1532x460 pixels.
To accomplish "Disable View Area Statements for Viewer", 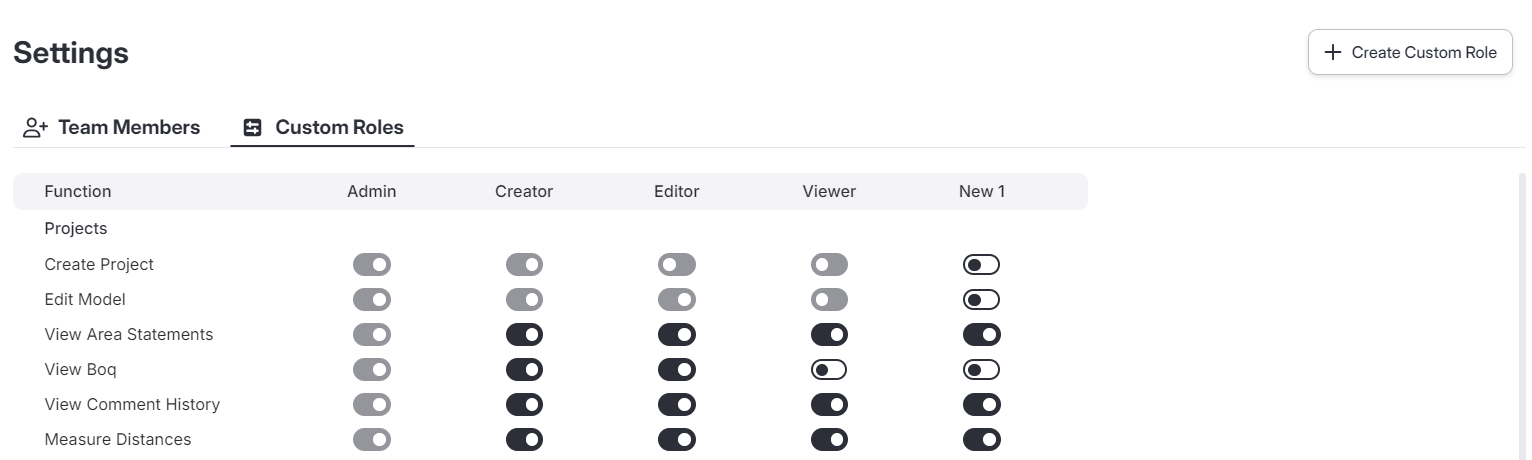I will [829, 335].
